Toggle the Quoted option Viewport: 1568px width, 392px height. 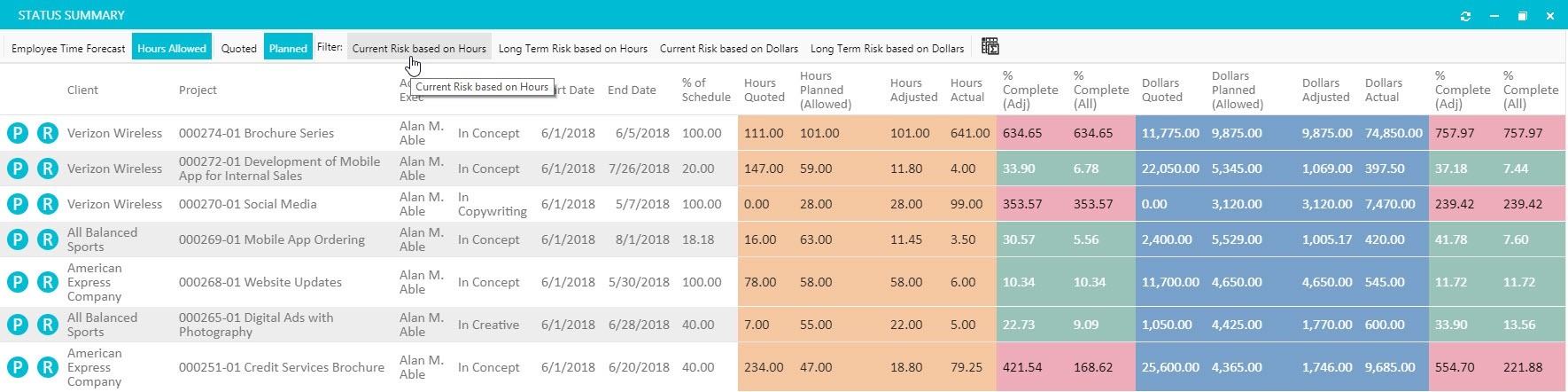(x=238, y=48)
